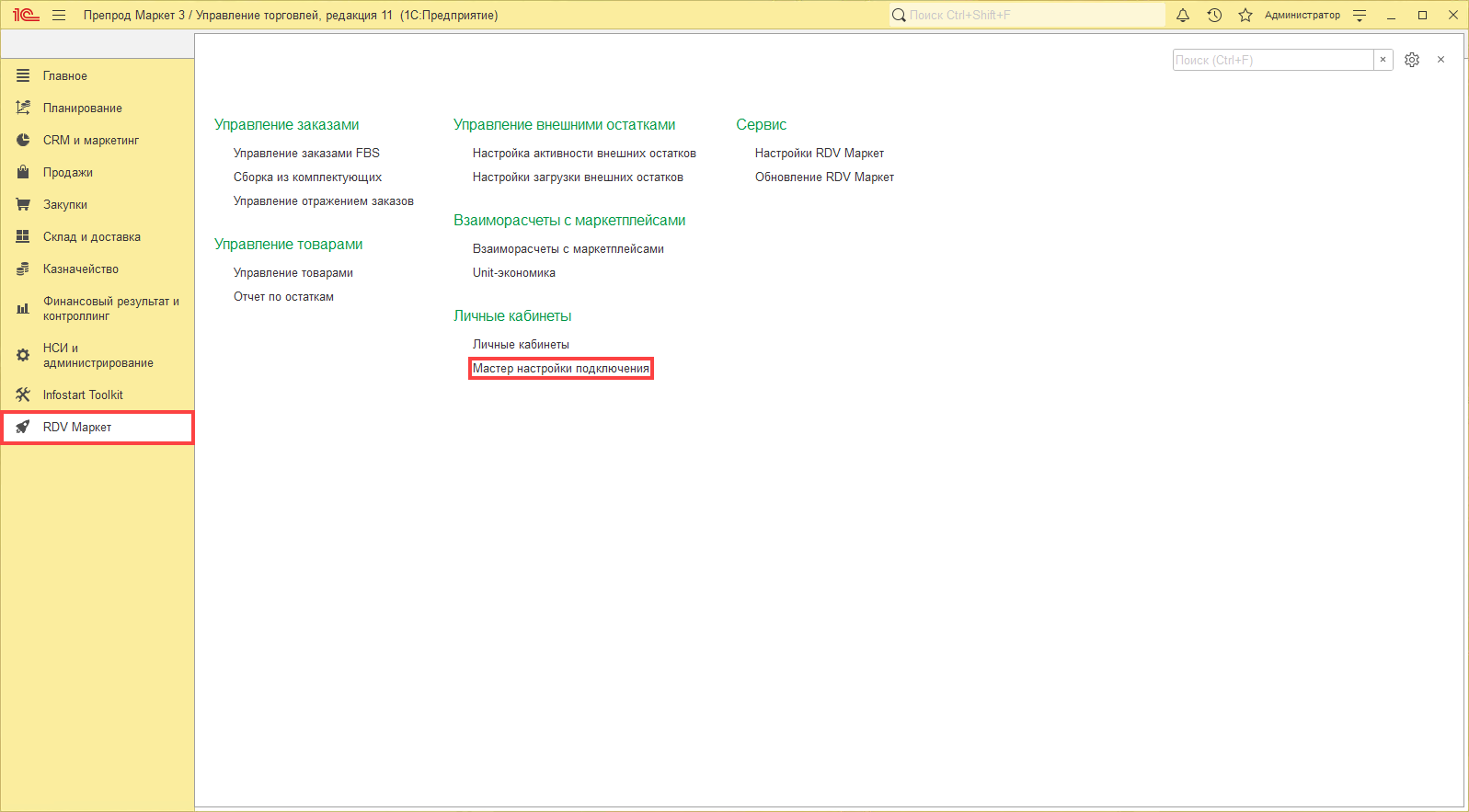Click Склад и доставка grid icon

[x=23, y=236]
